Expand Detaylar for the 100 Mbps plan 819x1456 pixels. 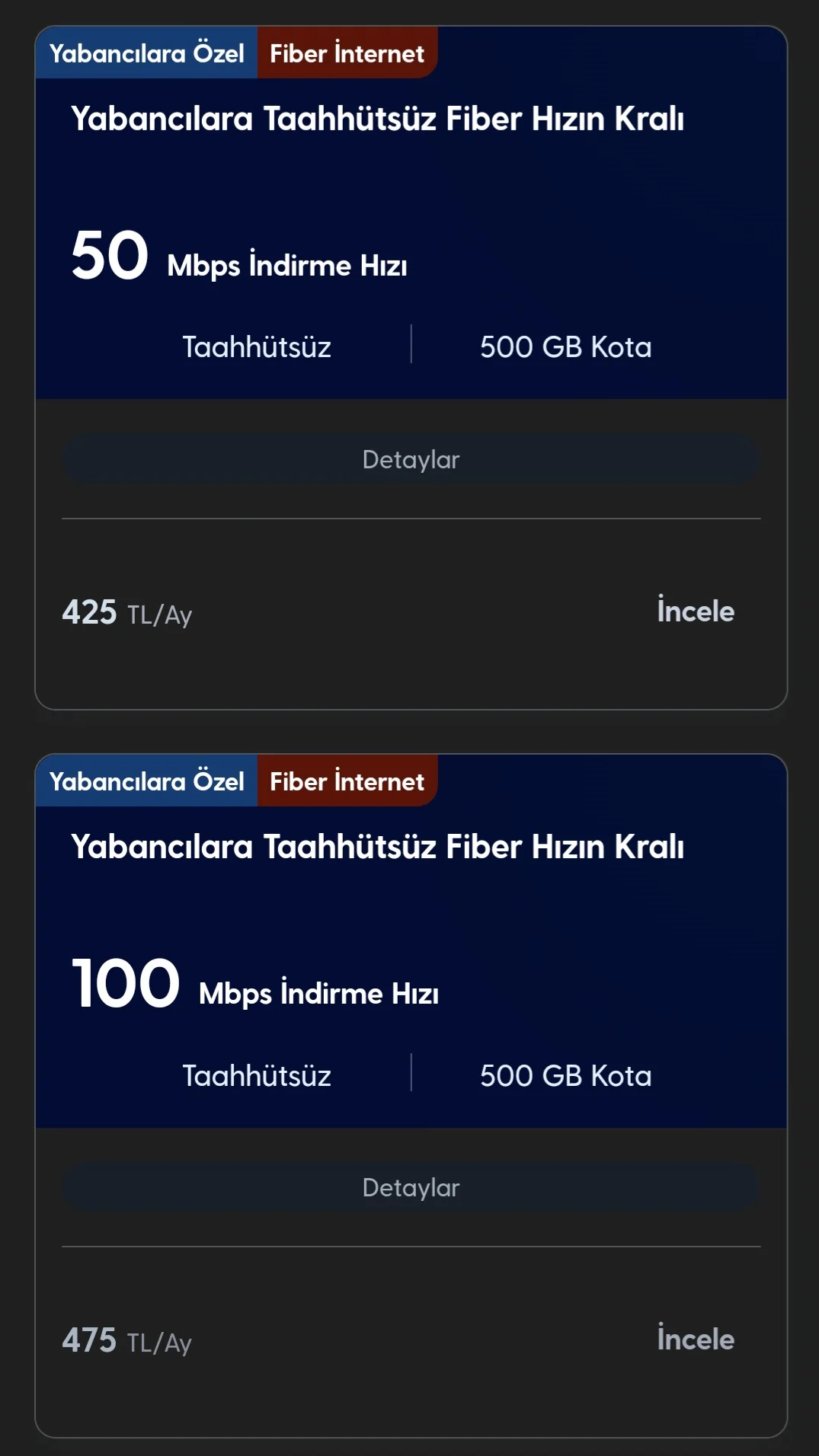(x=411, y=1187)
